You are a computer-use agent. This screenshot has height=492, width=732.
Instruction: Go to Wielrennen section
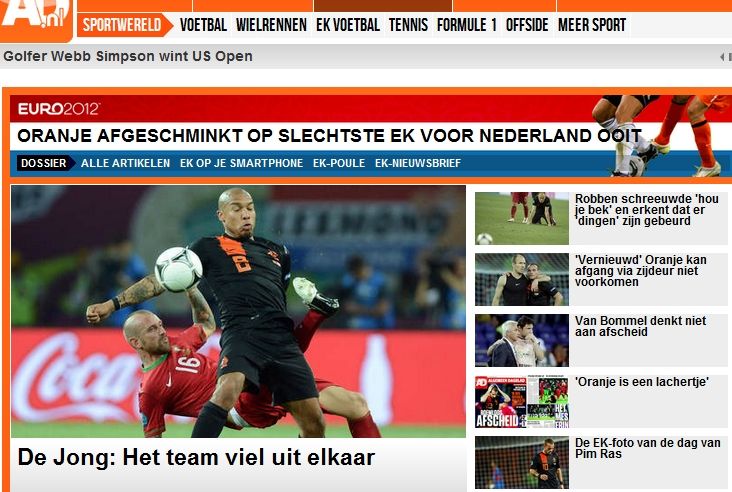pyautogui.click(x=271, y=25)
